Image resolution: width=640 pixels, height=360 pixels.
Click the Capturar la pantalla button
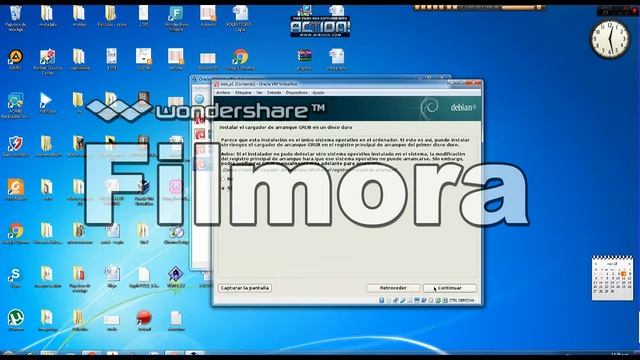[x=245, y=288]
